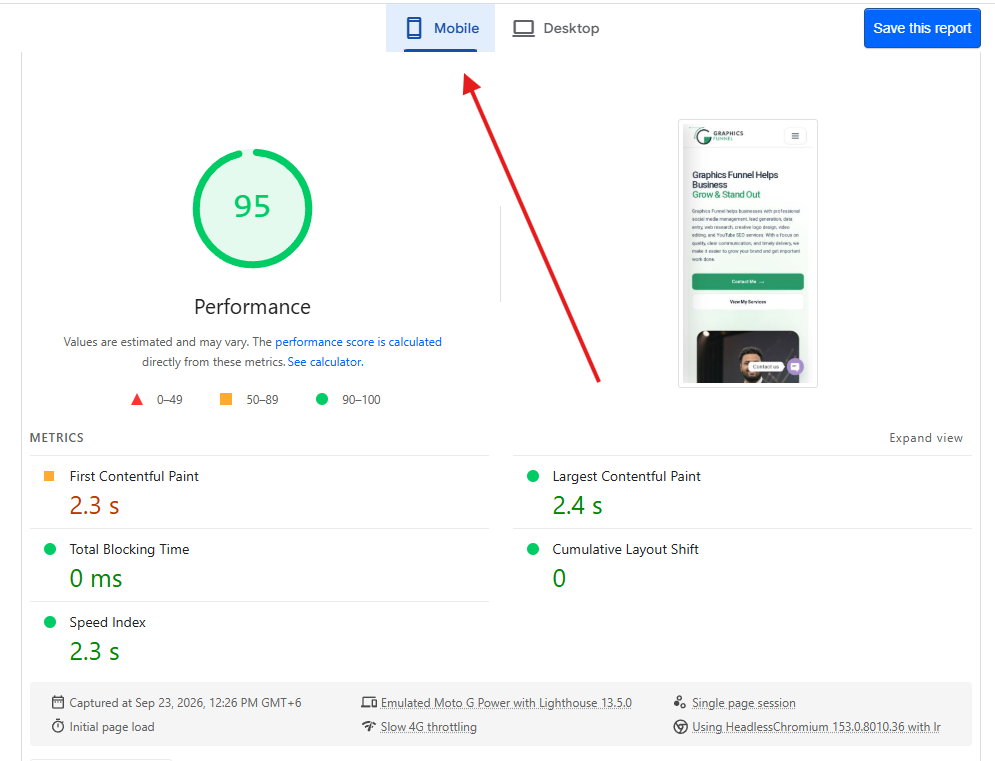Click the network icon beside Slow 4G throttling
This screenshot has height=761, width=995.
pos(369,725)
